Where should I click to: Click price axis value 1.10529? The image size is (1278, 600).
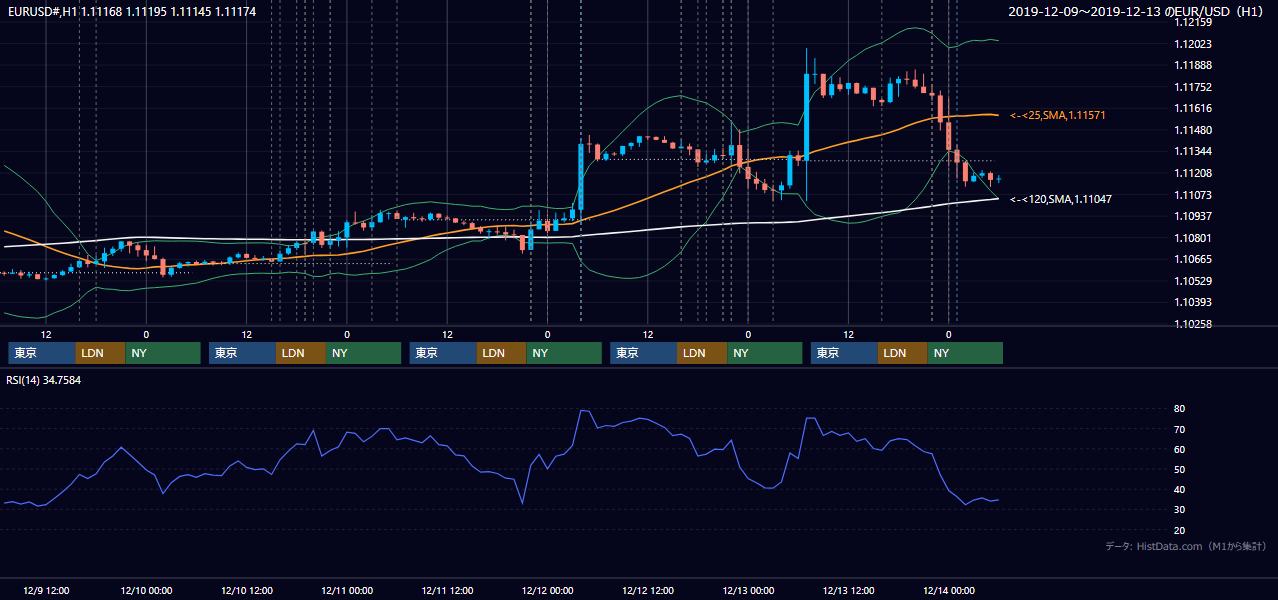[x=1193, y=281]
